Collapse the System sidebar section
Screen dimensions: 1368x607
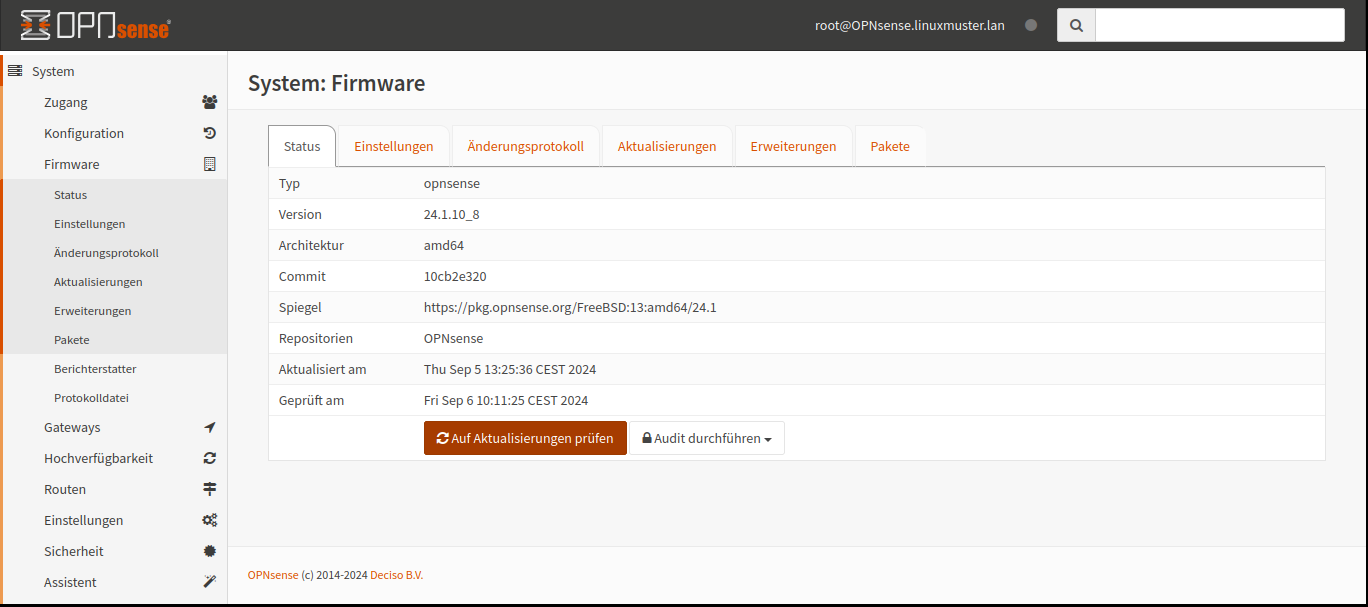[114, 71]
